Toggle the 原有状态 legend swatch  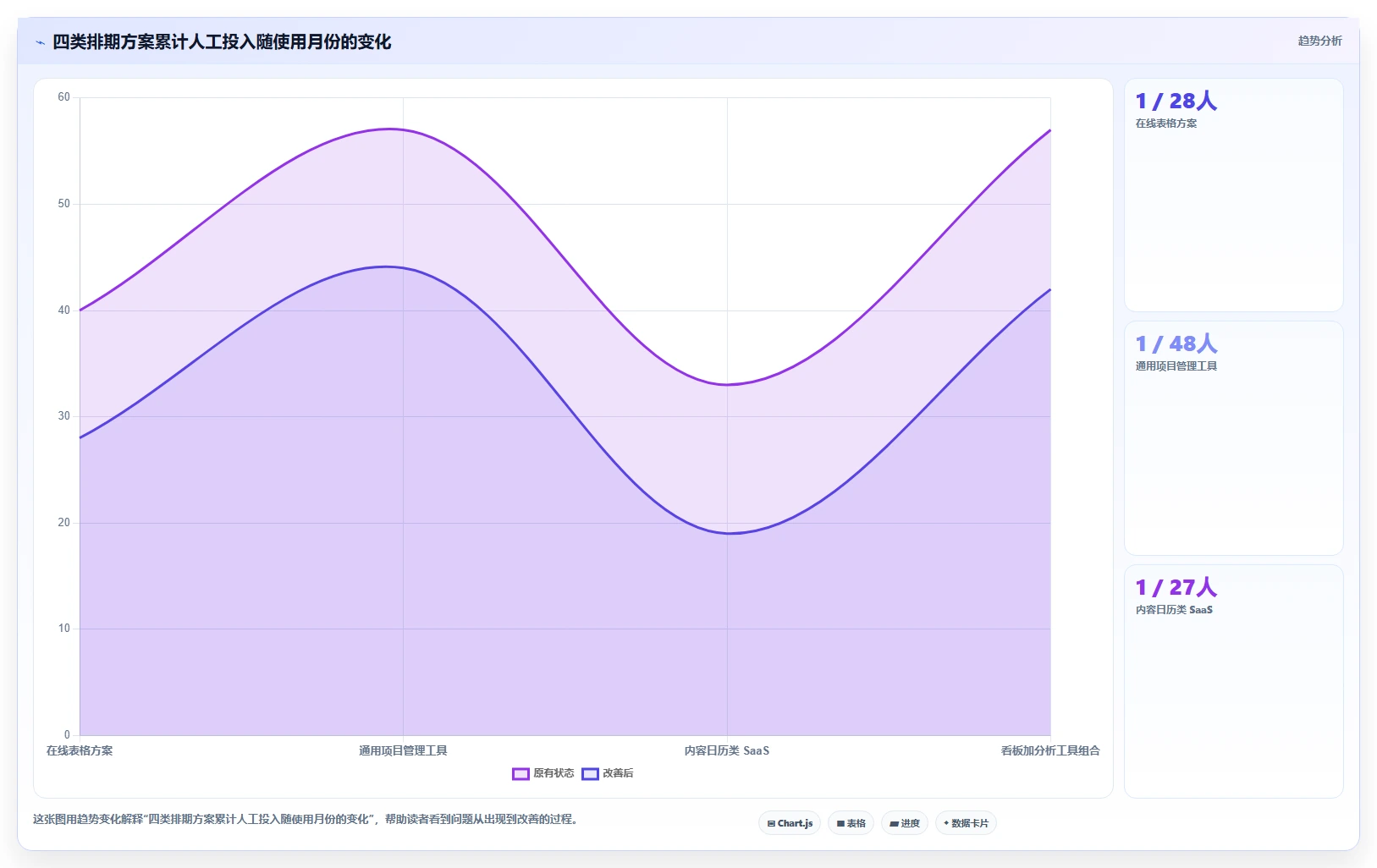pos(521,773)
